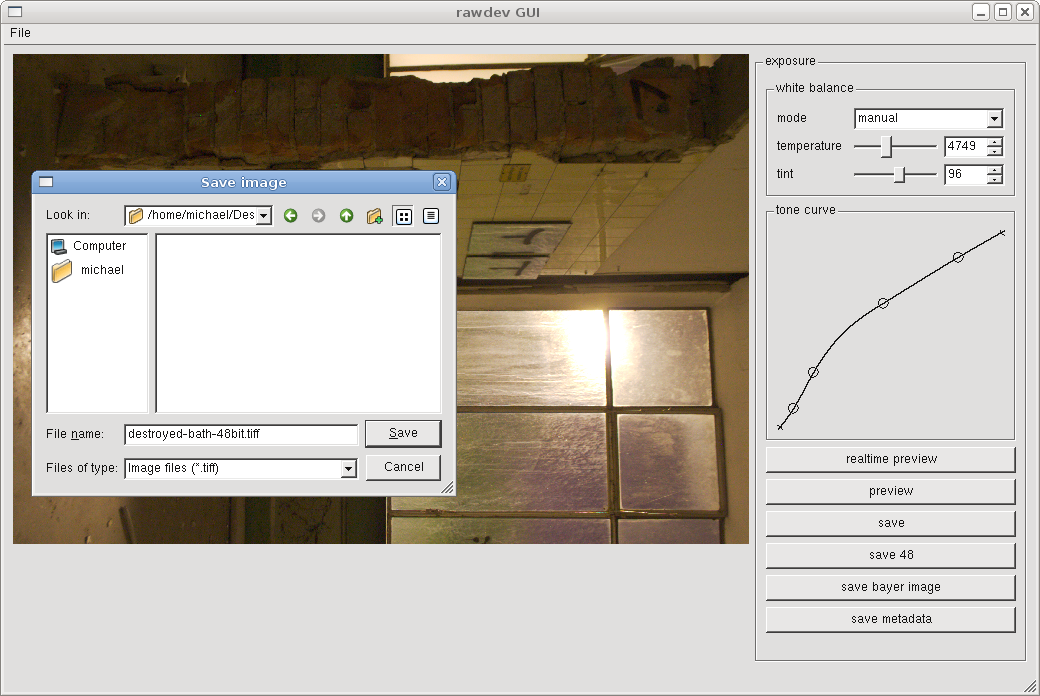Screen dimensions: 1040x696
Task: Open the Files of type dropdown
Action: click(x=348, y=468)
